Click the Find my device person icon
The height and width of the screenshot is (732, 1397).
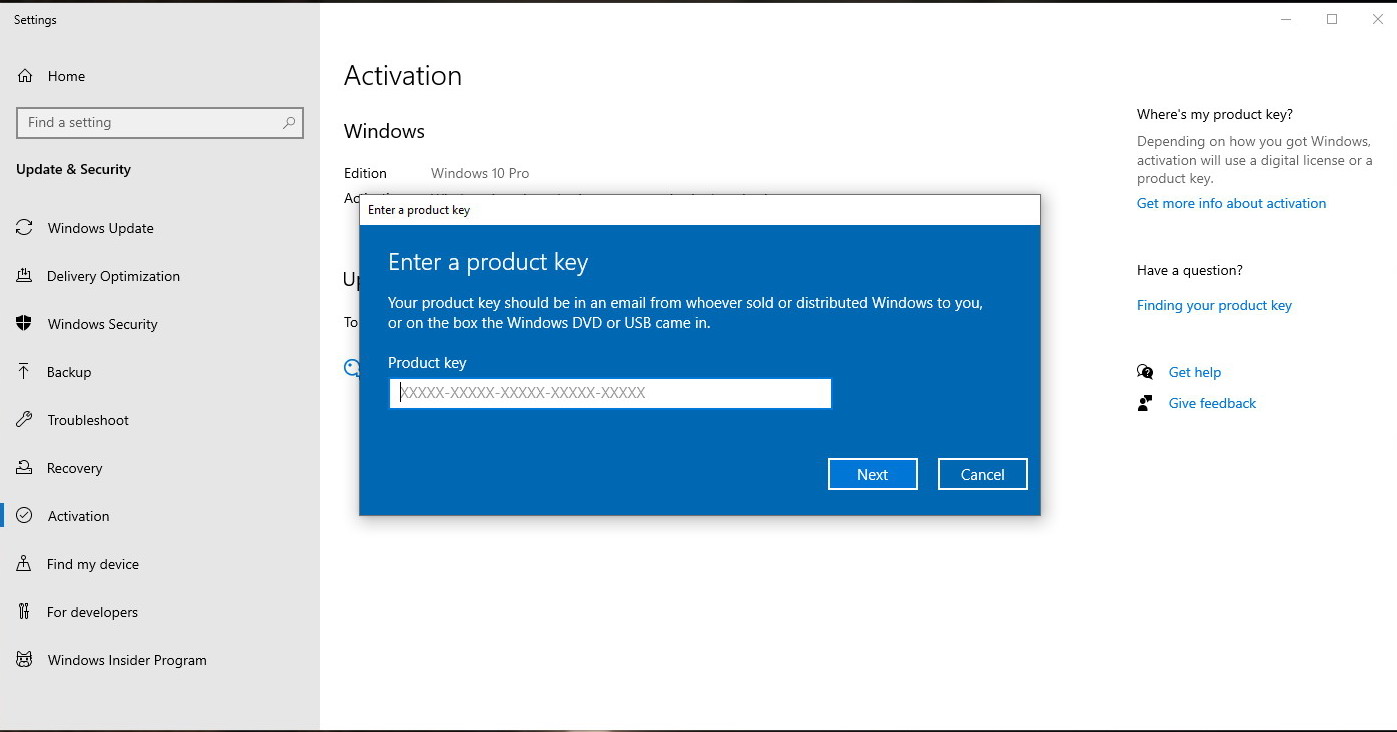(25, 564)
